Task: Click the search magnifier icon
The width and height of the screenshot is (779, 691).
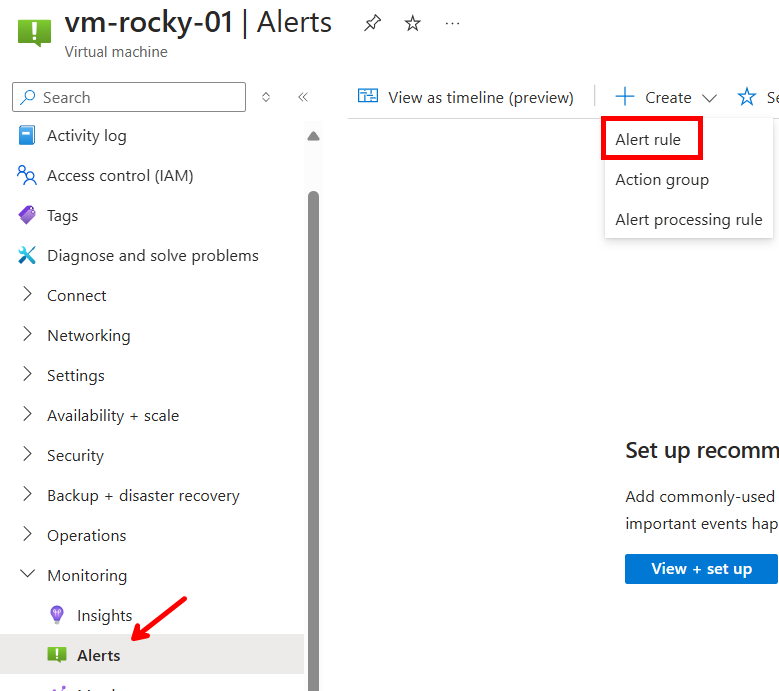Action: click(x=27, y=97)
